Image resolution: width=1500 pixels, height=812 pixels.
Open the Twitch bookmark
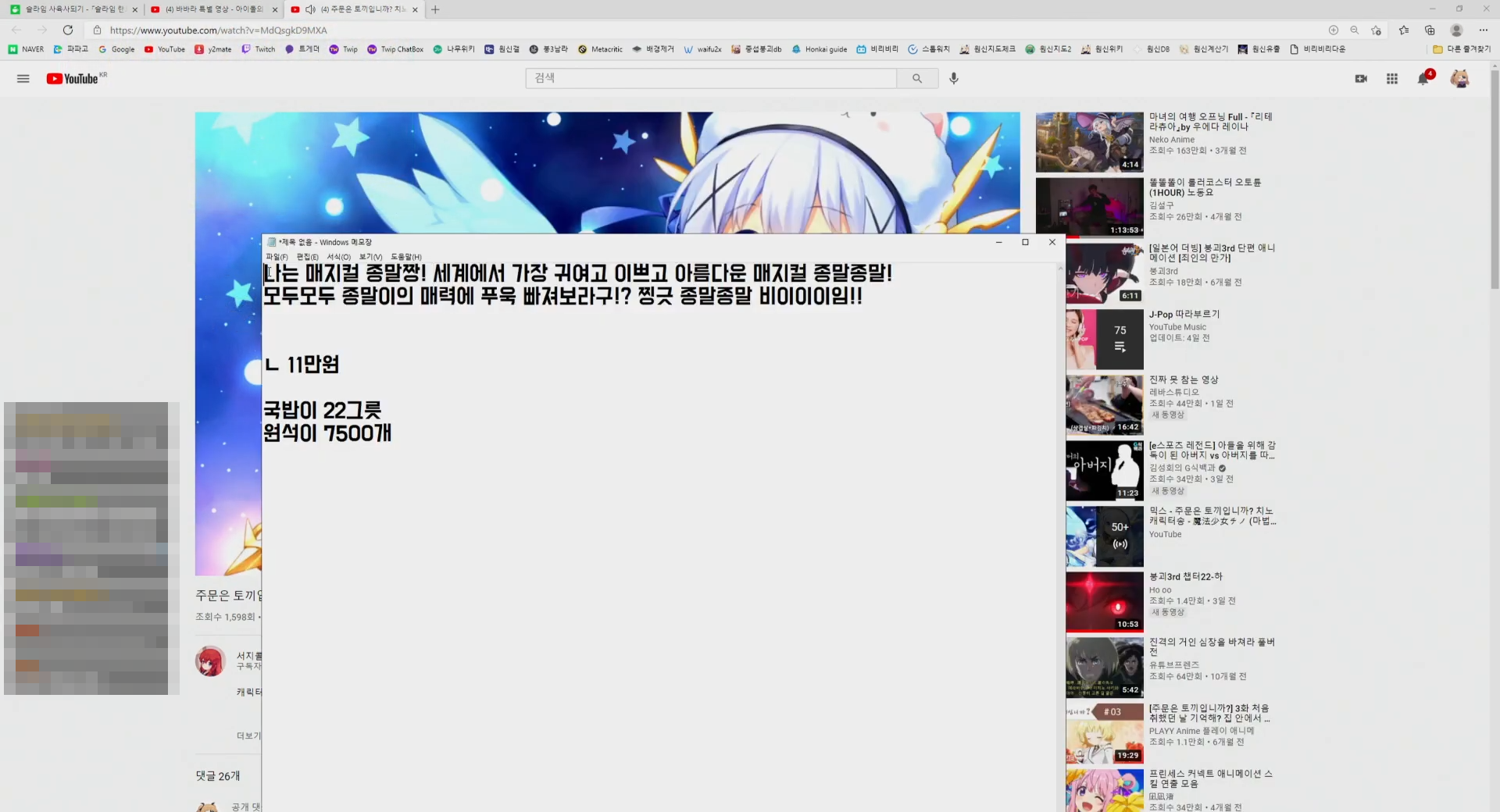259,49
